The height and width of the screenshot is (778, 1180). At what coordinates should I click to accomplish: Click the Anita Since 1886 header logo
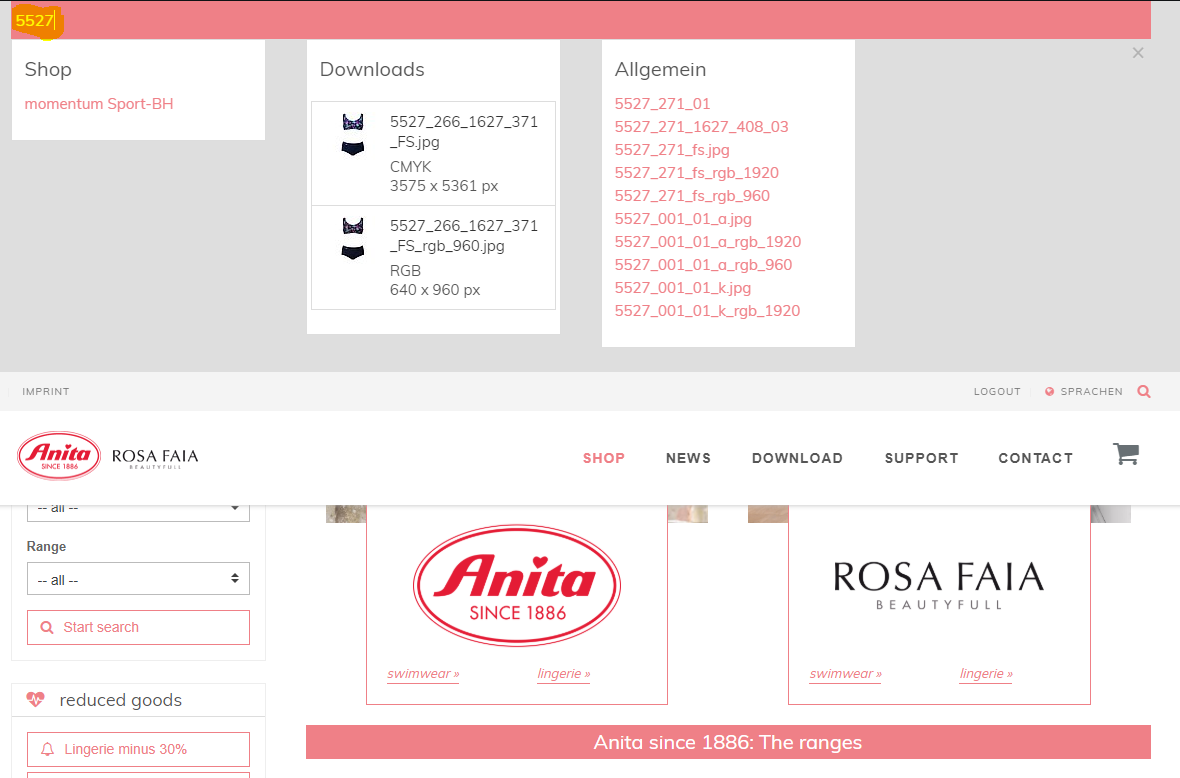point(59,457)
